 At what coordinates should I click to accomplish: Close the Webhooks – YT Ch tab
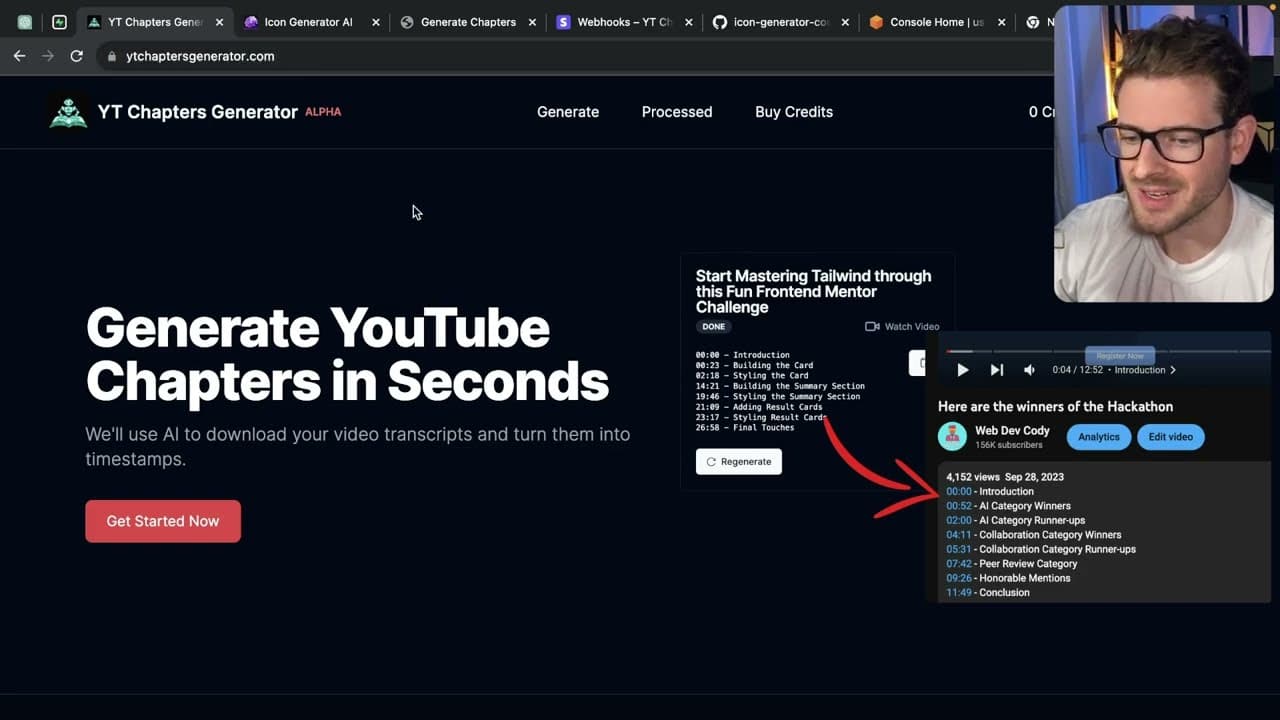tap(690, 22)
